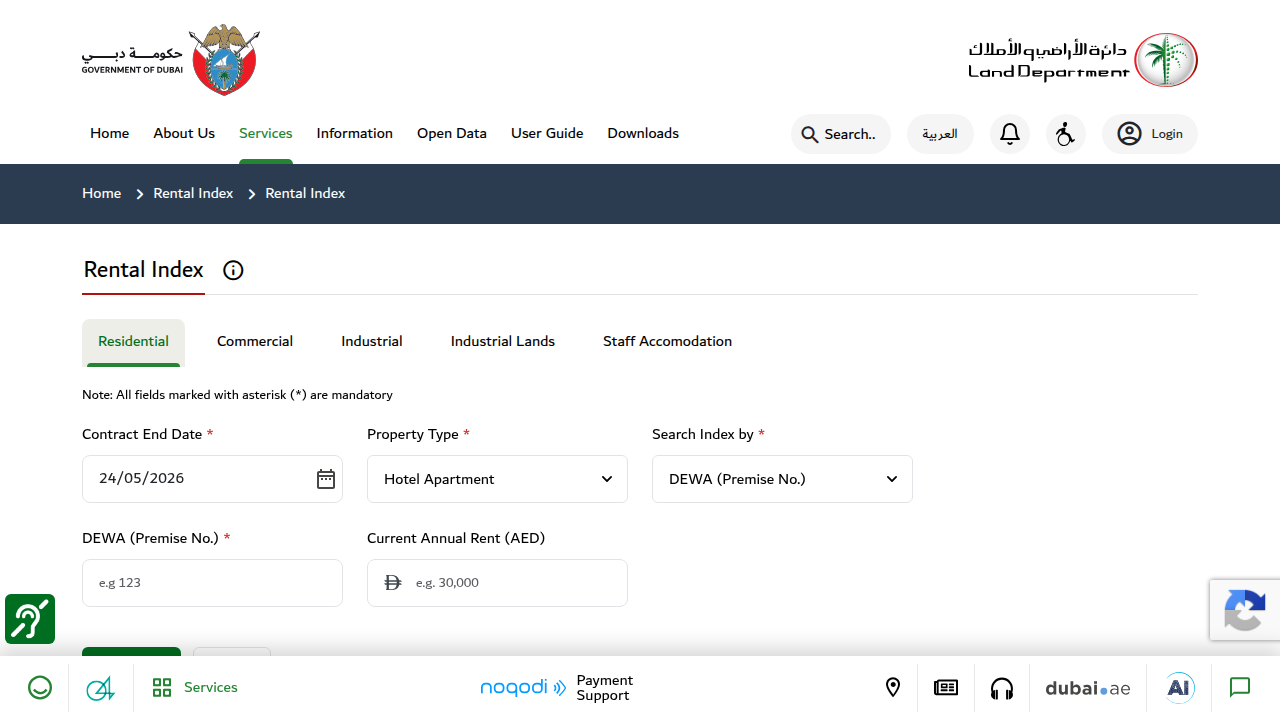Click the Dubai Land Department logo
Viewport: 1280px width, 720px height.
click(x=1083, y=60)
